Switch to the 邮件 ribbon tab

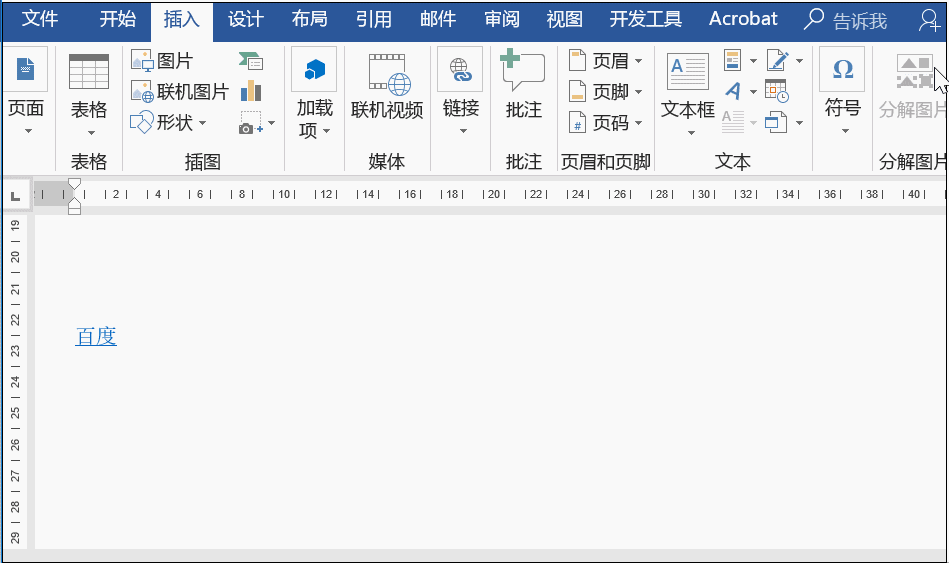coord(438,19)
